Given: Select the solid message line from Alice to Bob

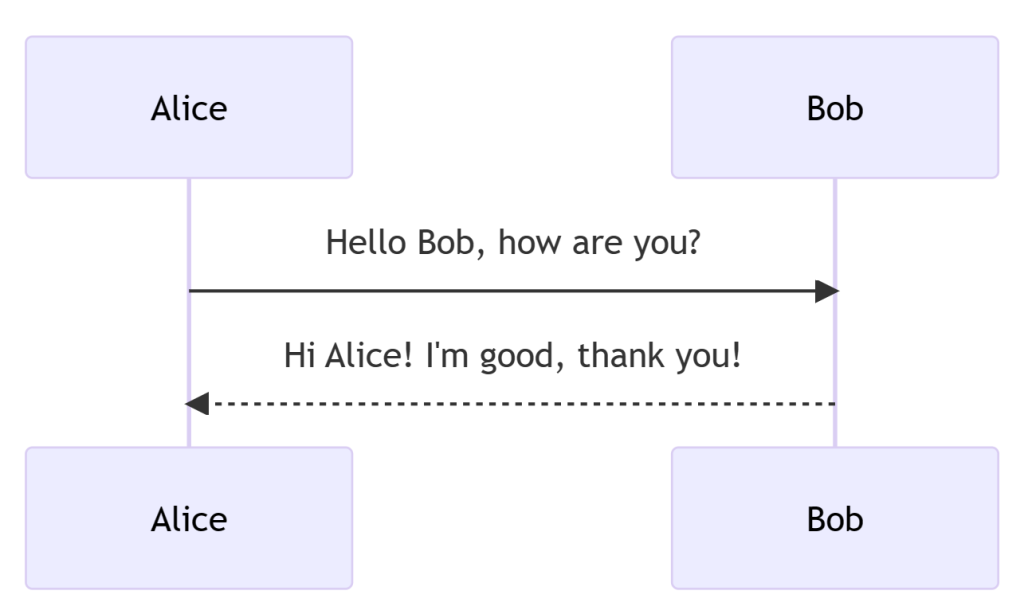Looking at the screenshot, I should 500,291.
